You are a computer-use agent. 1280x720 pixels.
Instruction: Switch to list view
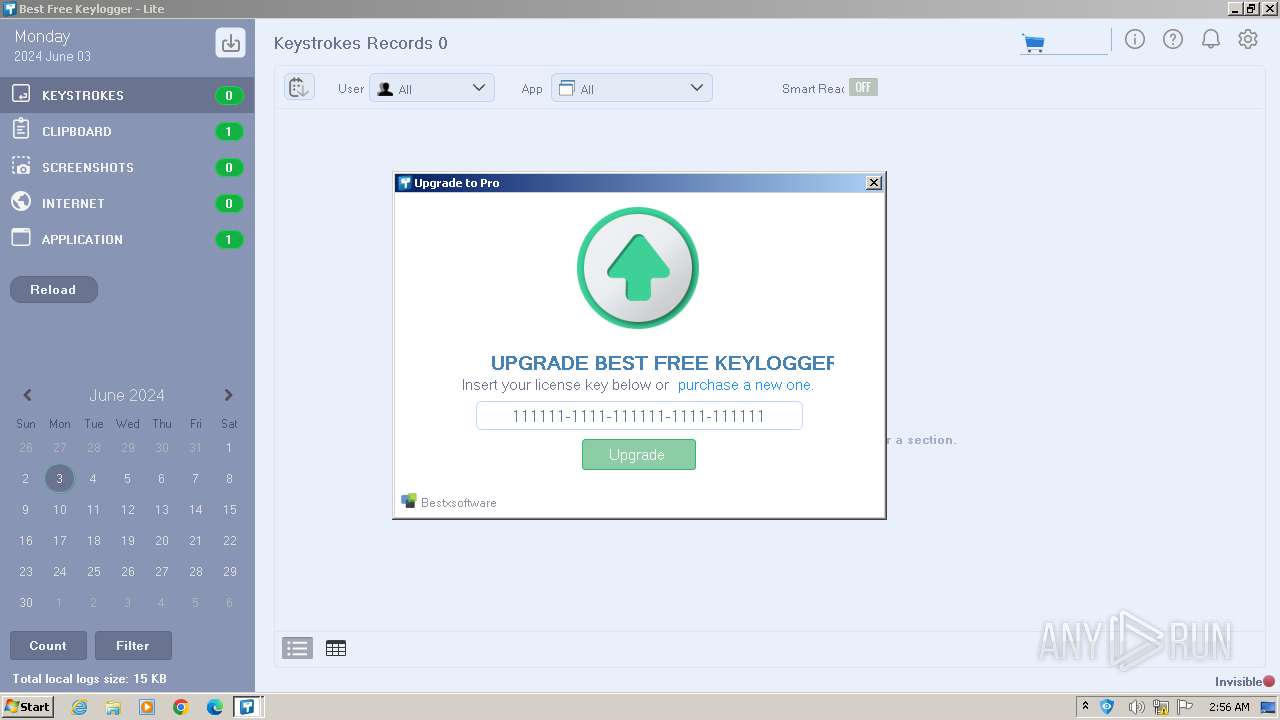pyautogui.click(x=297, y=648)
